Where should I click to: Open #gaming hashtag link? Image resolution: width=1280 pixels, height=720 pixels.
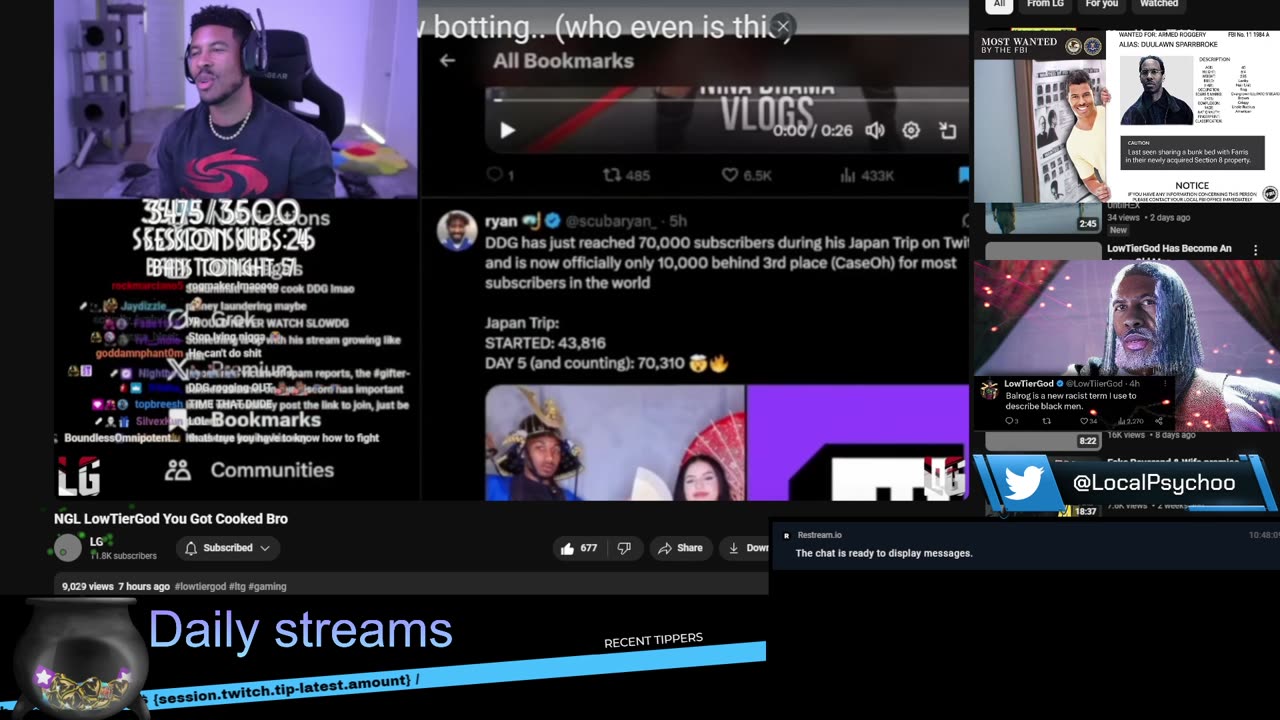coord(267,587)
